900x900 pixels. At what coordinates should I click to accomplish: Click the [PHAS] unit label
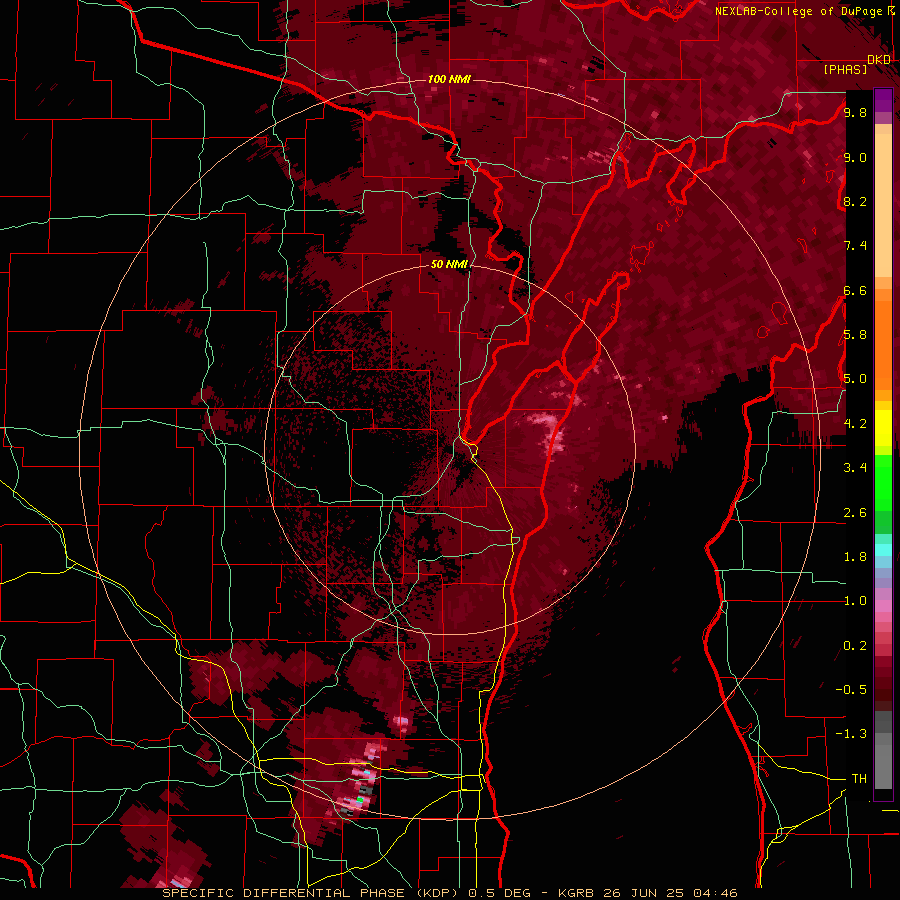coord(845,69)
